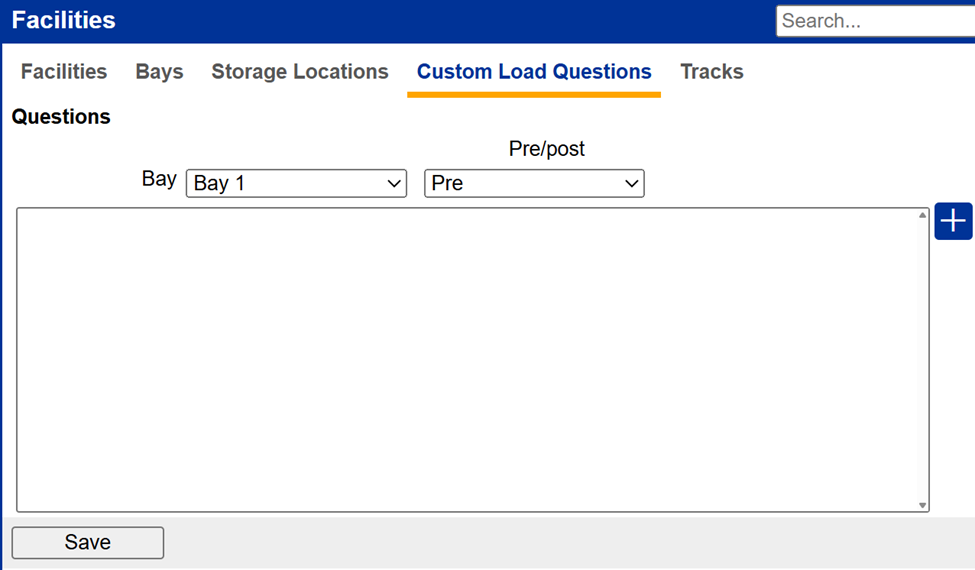This screenshot has width=975, height=570.
Task: Click the chevron arrow on Bay selector
Action: [x=394, y=184]
